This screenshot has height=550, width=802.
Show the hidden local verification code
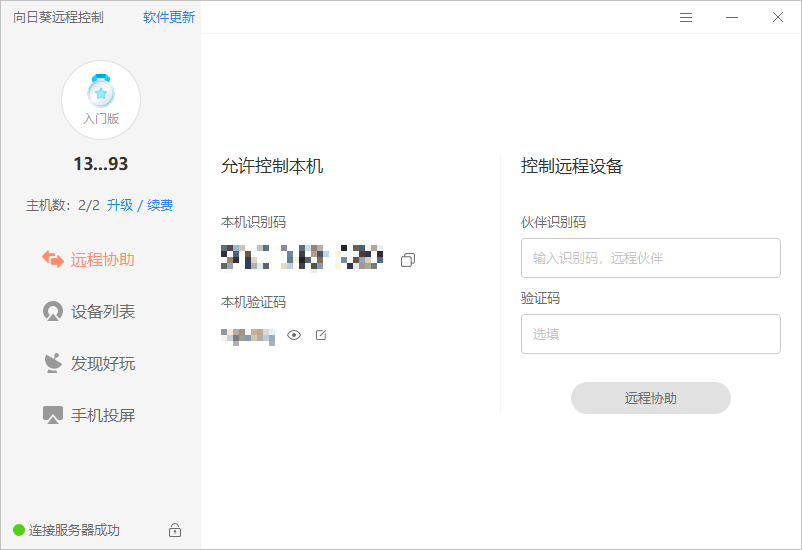click(294, 335)
